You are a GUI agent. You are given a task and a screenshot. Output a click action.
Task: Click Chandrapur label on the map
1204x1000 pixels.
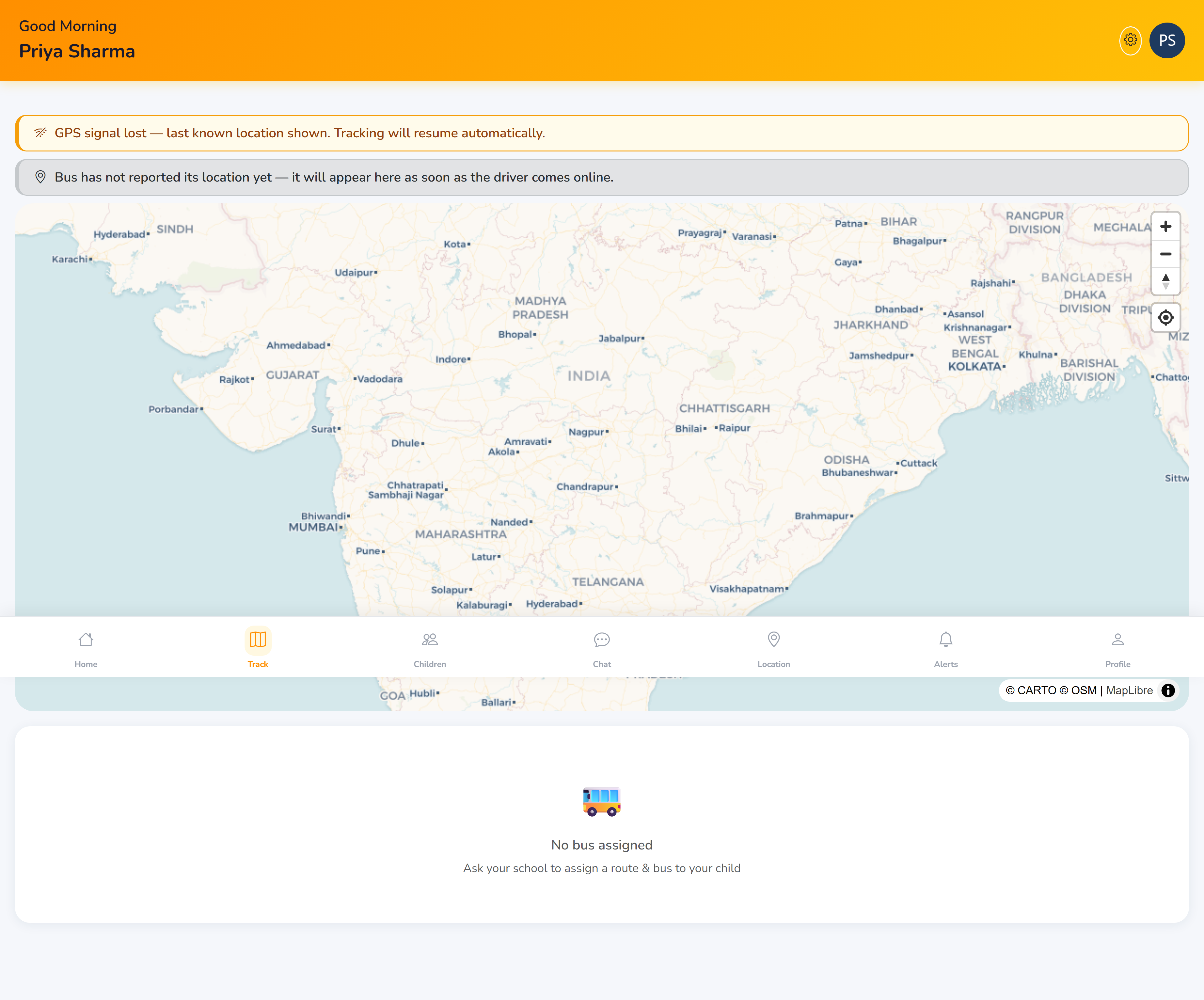tap(585, 487)
